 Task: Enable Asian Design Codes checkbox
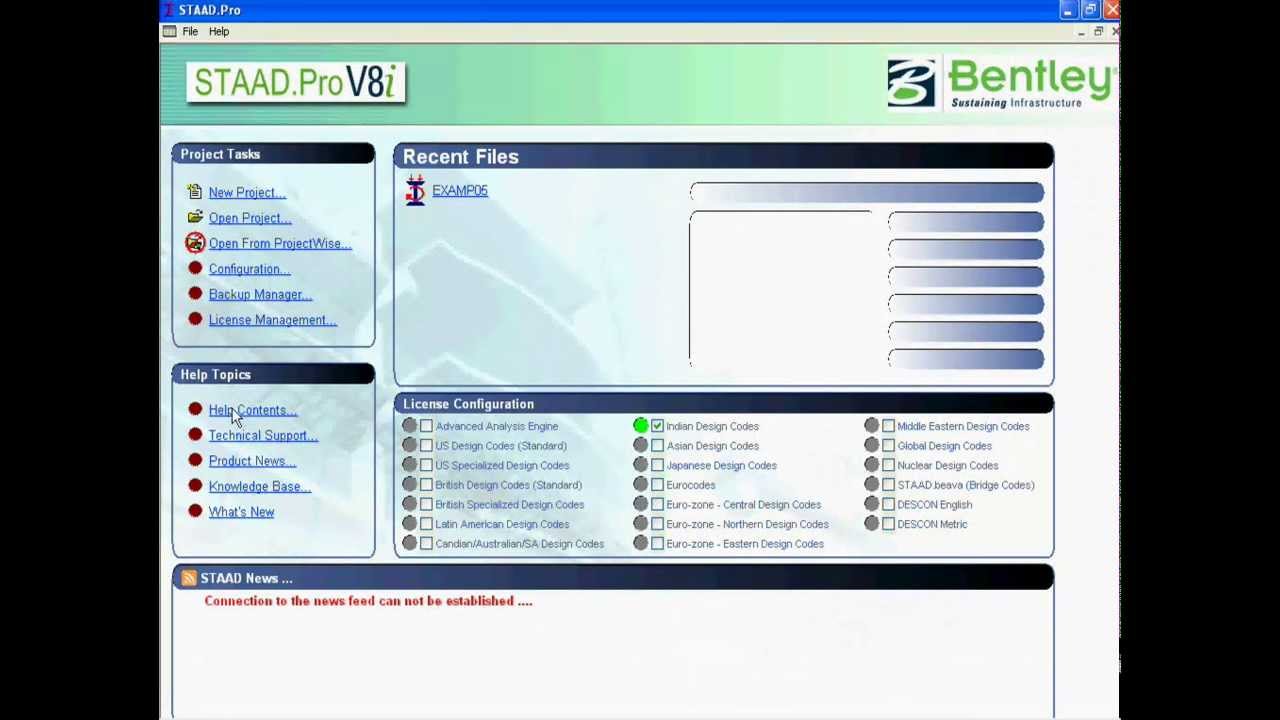657,446
